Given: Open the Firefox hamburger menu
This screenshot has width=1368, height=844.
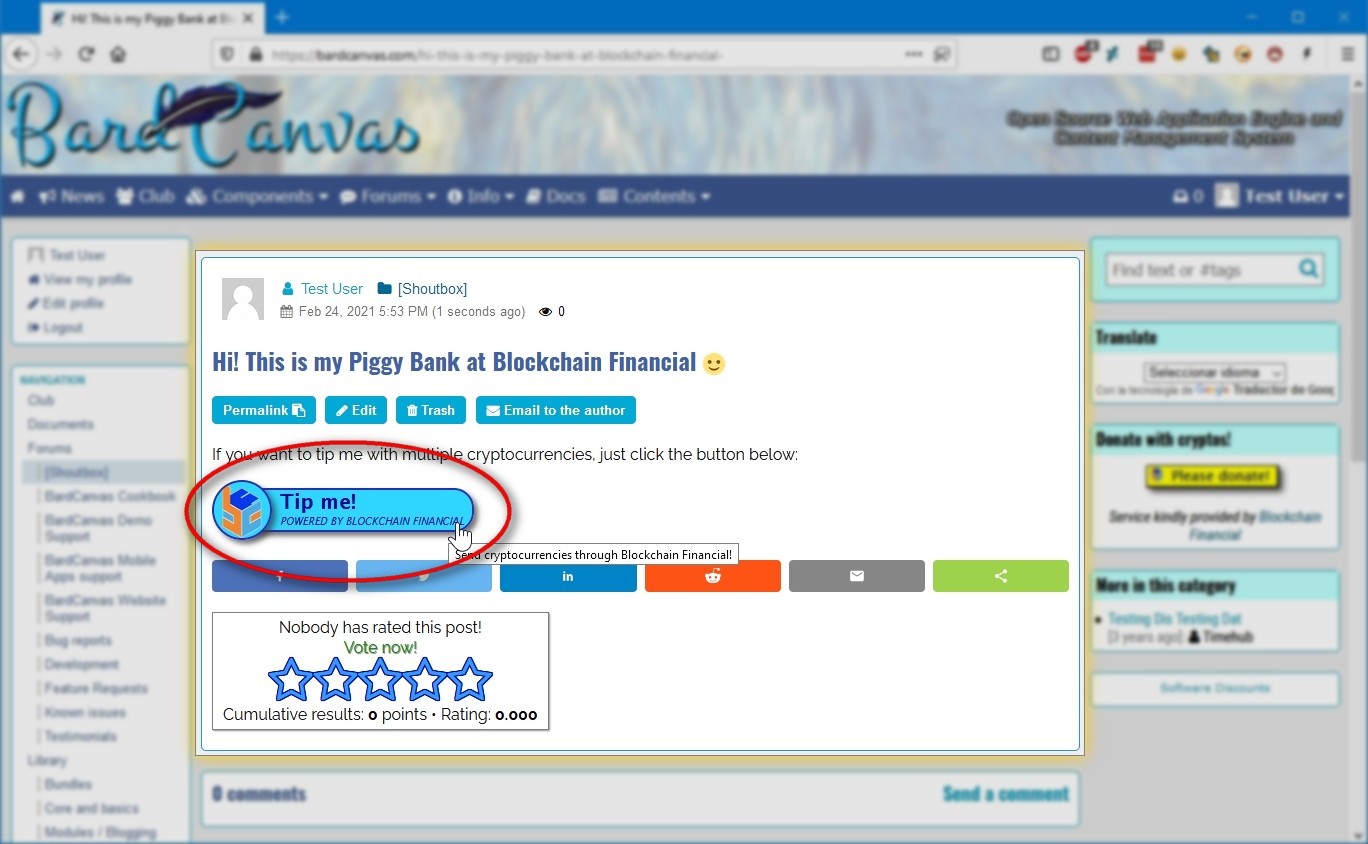Looking at the screenshot, I should [1347, 54].
